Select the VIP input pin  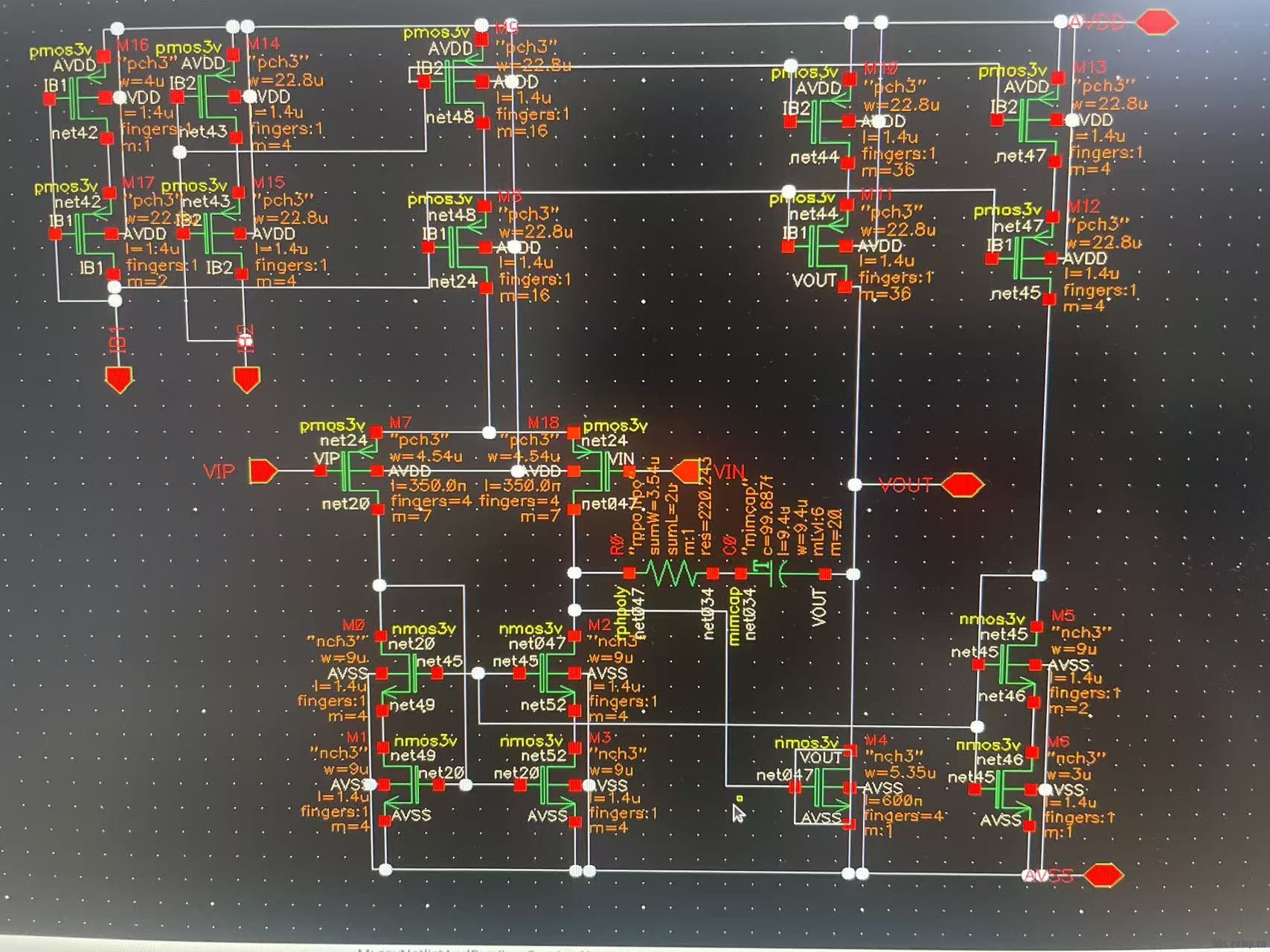[263, 472]
